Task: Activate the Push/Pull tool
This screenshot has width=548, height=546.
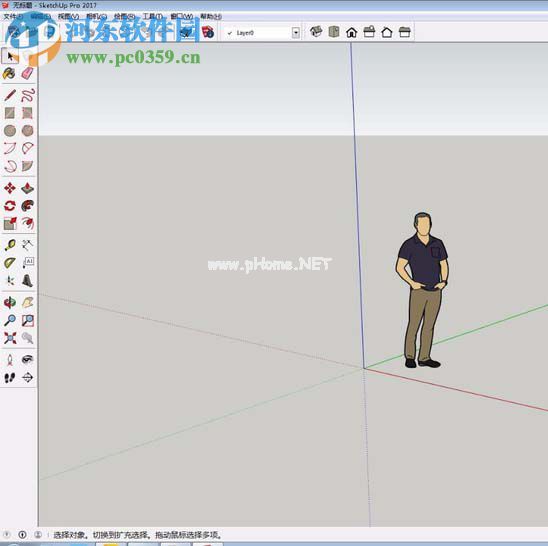Action: 28,188
